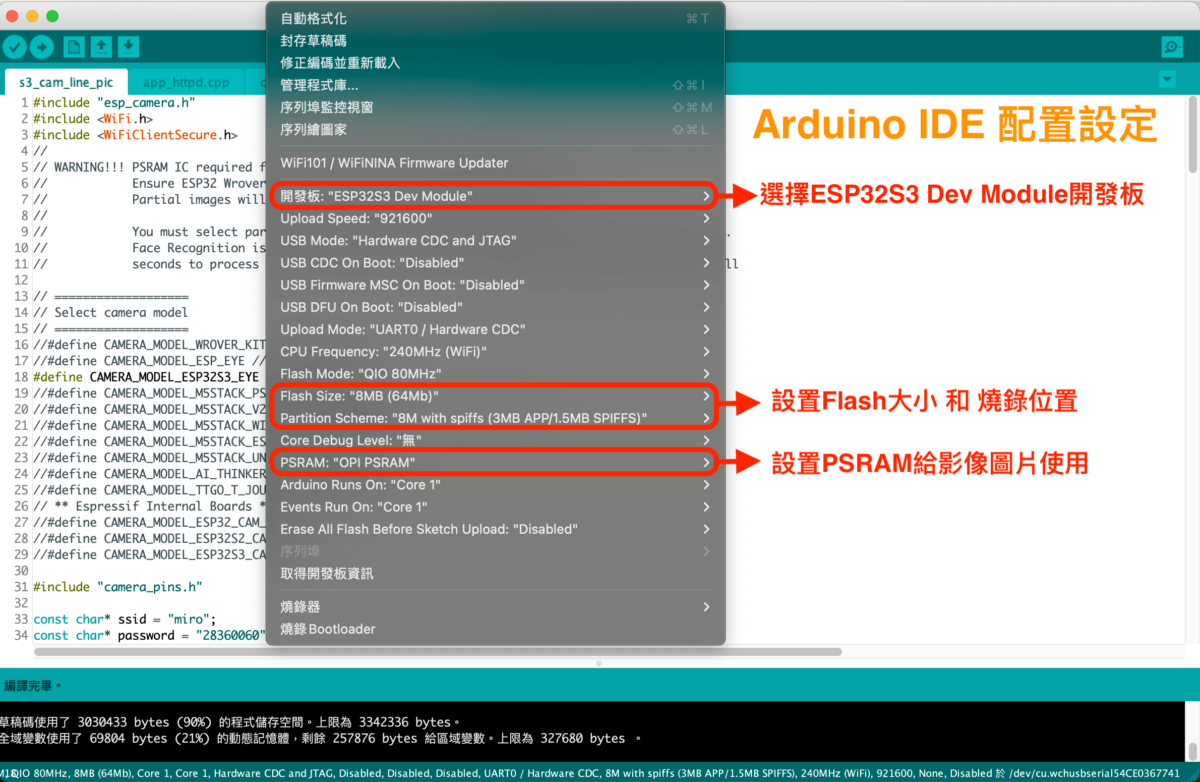Image resolution: width=1200 pixels, height=782 pixels.
Task: Open a new sketch with the New icon
Action: [x=72, y=46]
